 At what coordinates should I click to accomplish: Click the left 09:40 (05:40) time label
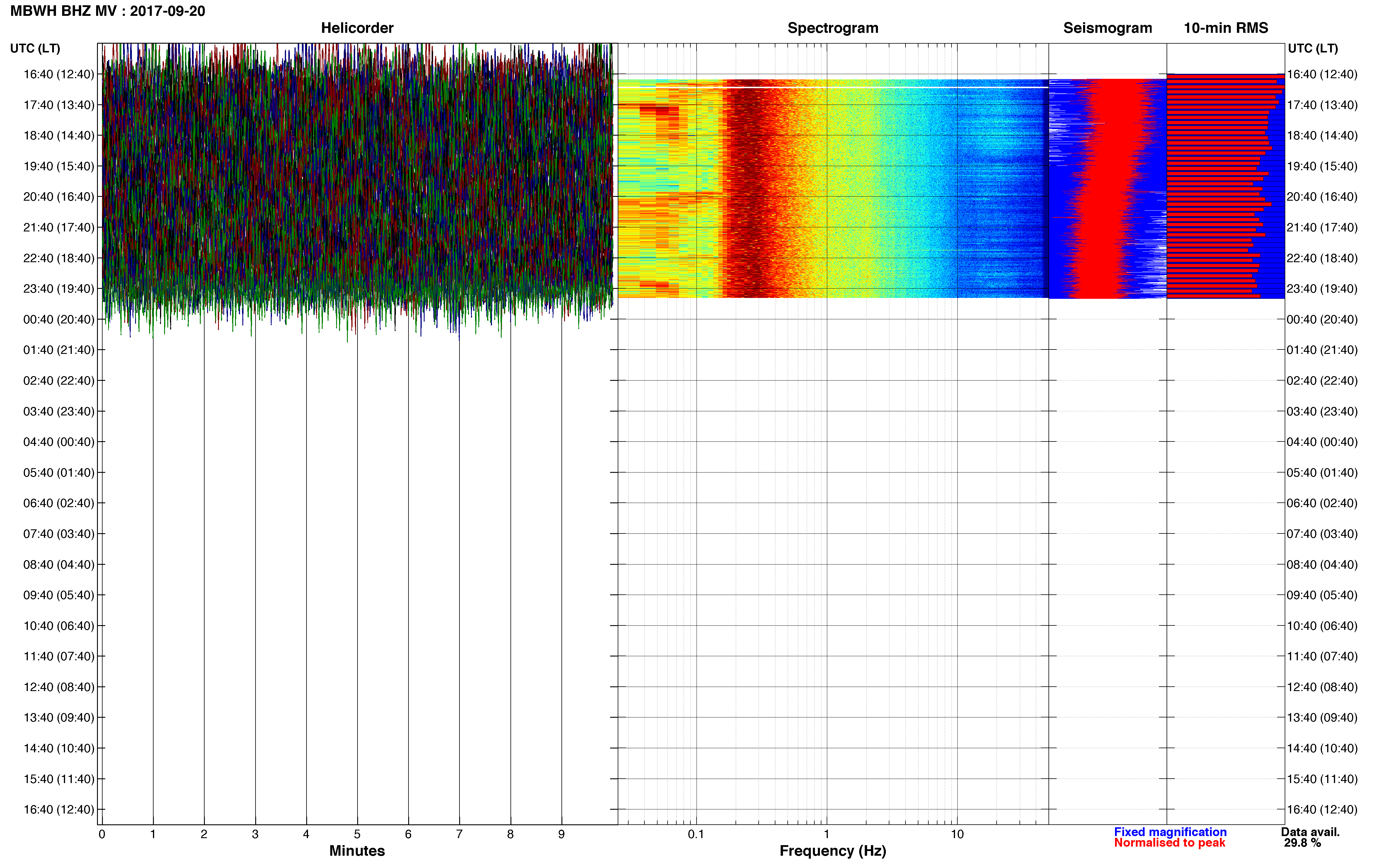tap(59, 595)
